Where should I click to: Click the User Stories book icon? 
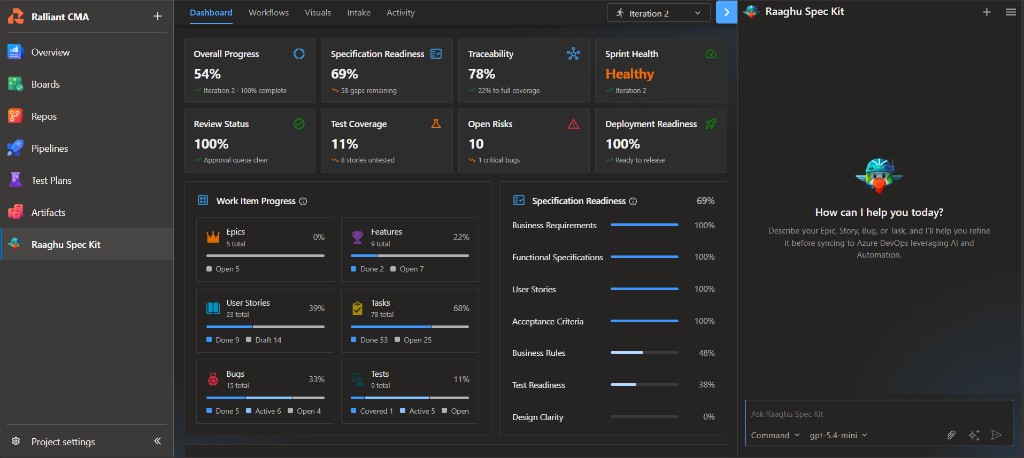point(213,308)
